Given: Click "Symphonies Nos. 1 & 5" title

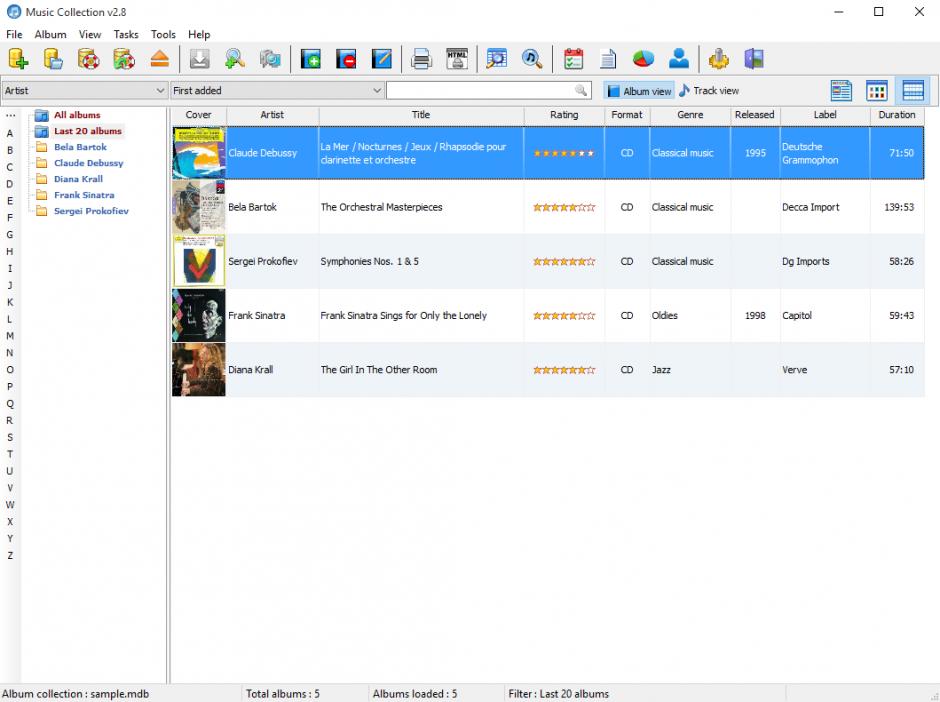Looking at the screenshot, I should (369, 261).
